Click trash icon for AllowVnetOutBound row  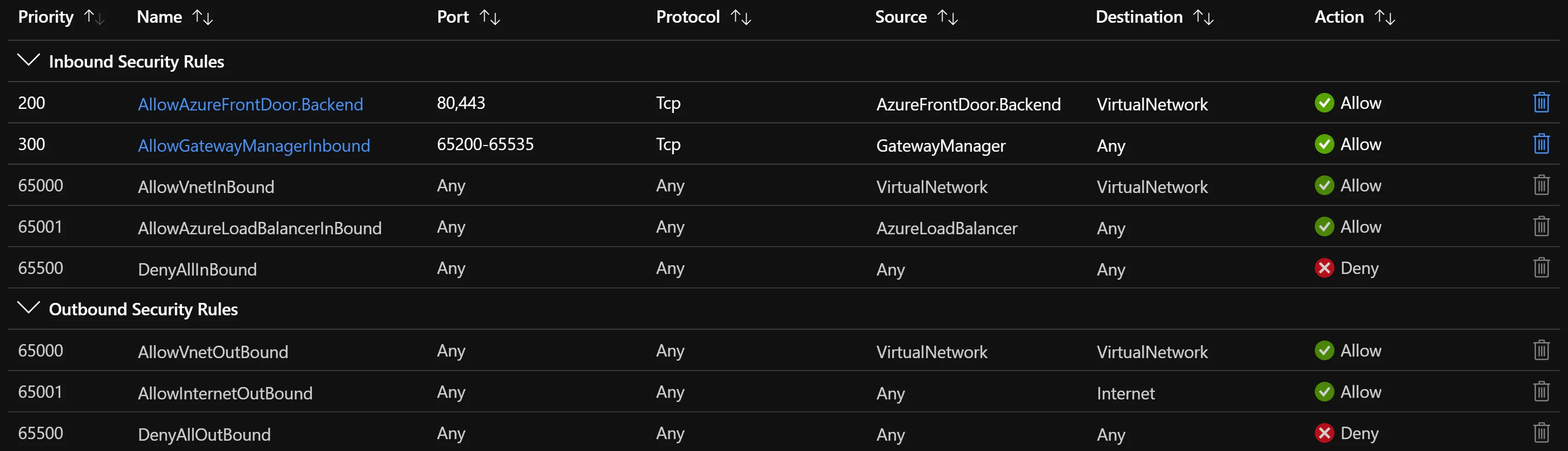pyautogui.click(x=1541, y=350)
